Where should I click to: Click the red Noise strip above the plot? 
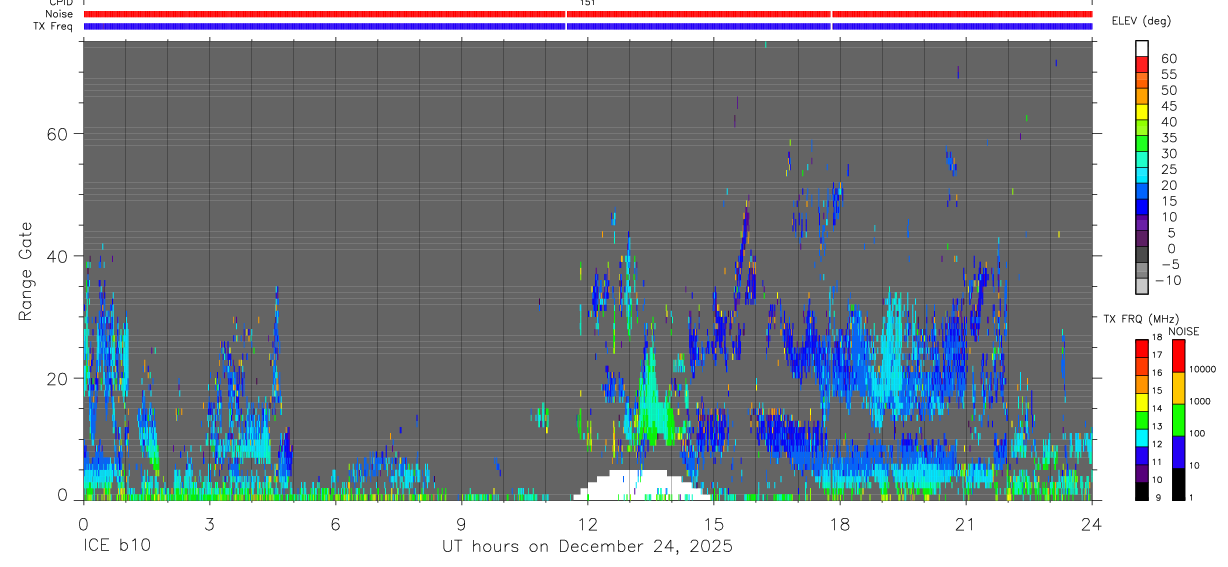coord(588,14)
